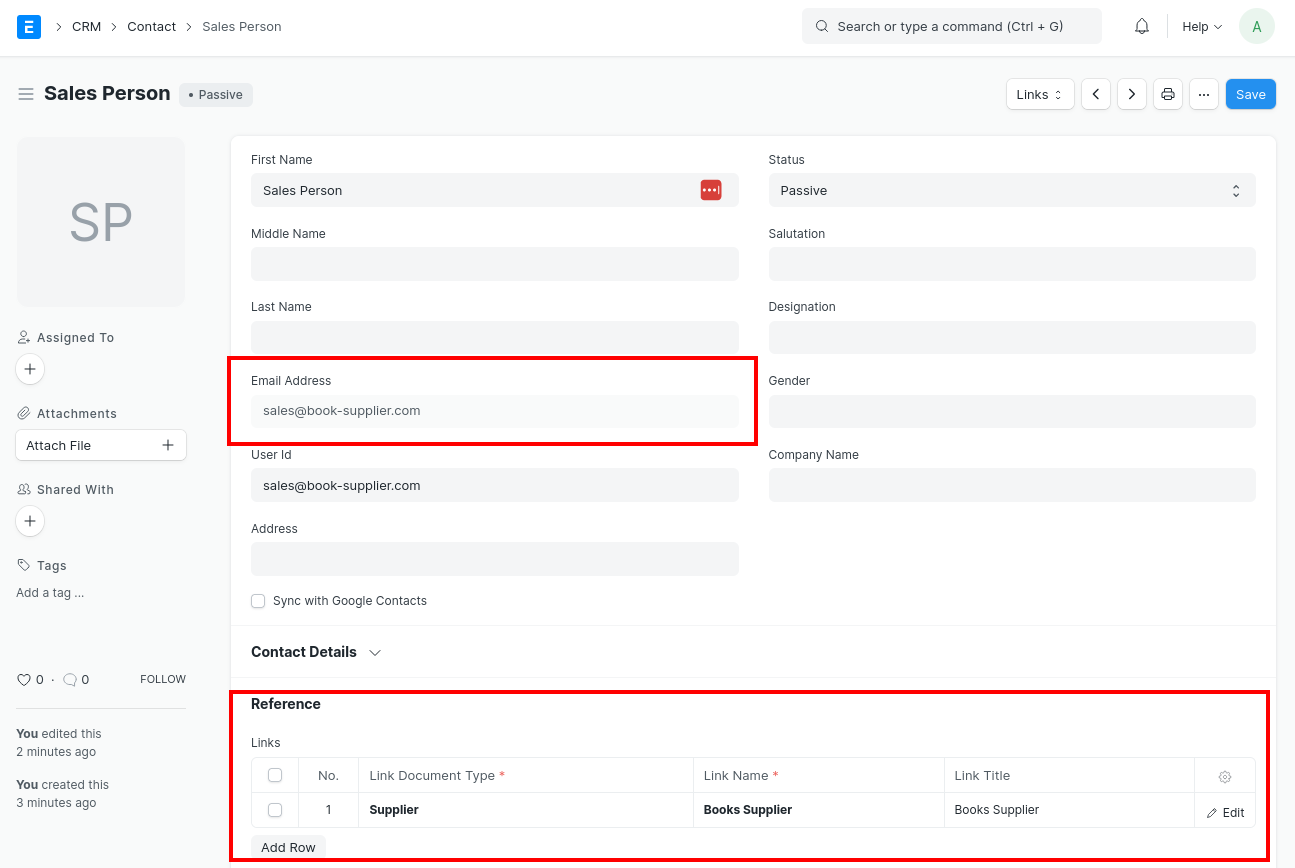The height and width of the screenshot is (868, 1295).
Task: Check the Supplier row checkbox
Action: pos(275,810)
